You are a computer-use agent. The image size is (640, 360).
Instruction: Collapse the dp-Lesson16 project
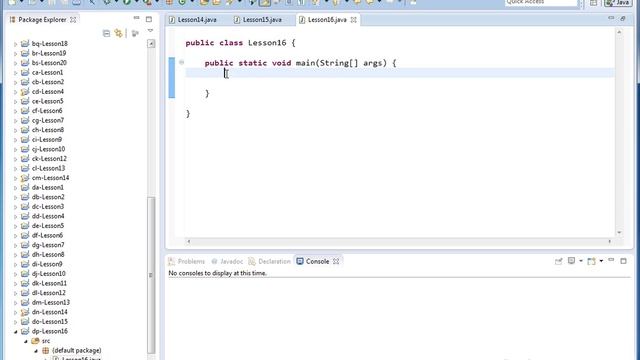16,331
